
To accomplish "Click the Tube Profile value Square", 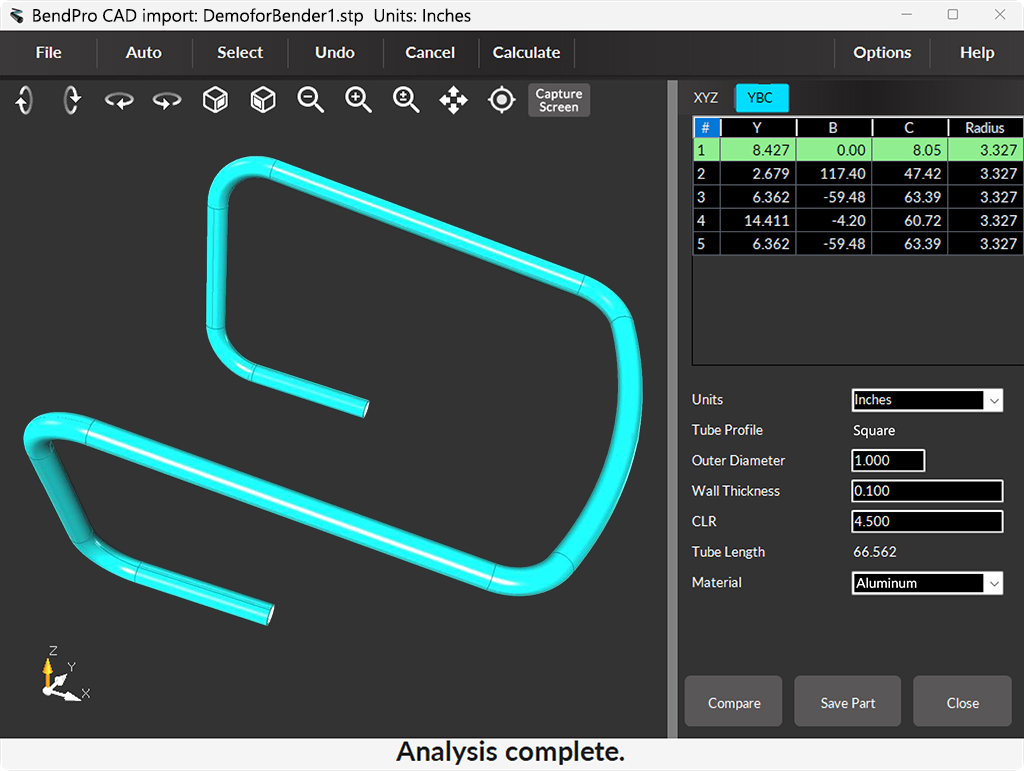I will 874,430.
